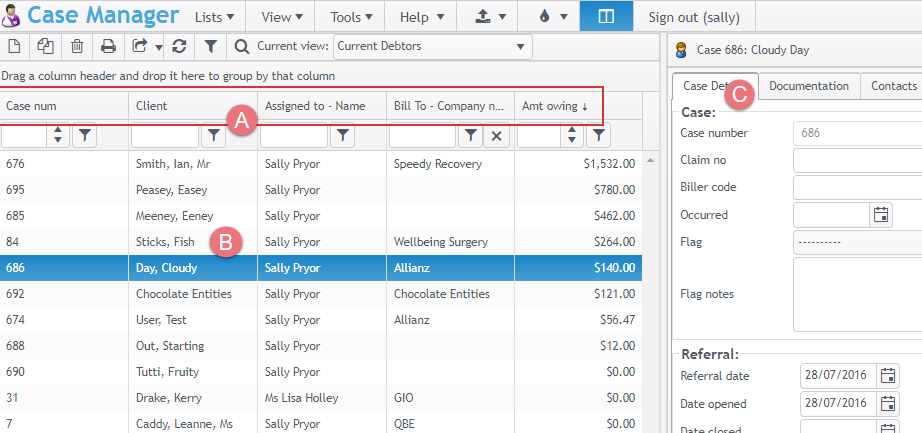
Task: Expand the export share dropdown arrow
Action: pos(158,47)
